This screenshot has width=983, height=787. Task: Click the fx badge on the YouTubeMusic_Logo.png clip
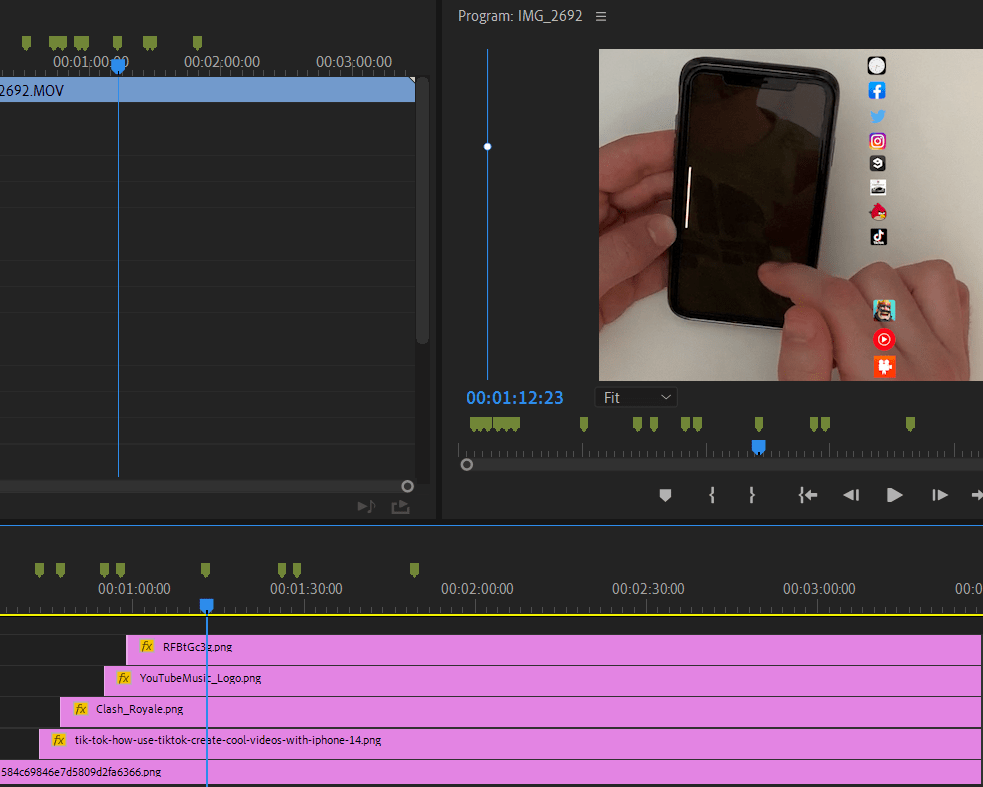[x=123, y=679]
